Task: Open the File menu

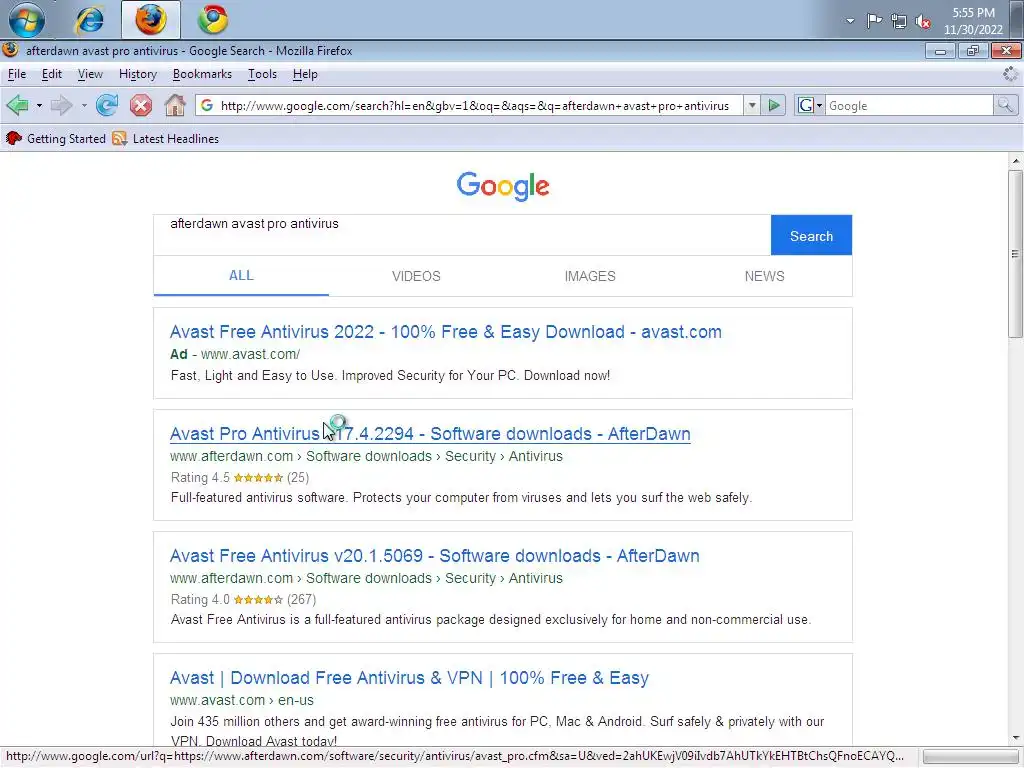Action: tap(17, 74)
